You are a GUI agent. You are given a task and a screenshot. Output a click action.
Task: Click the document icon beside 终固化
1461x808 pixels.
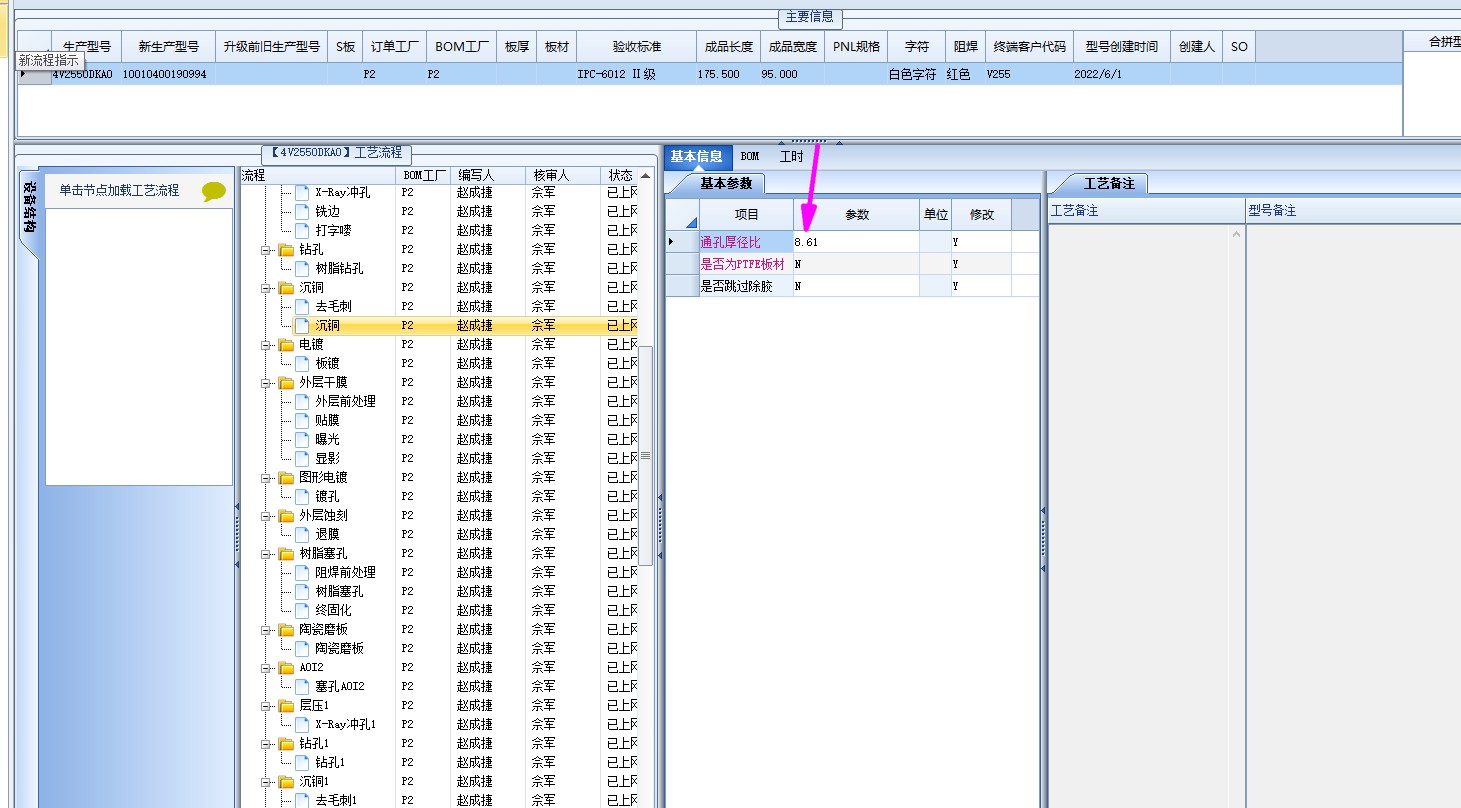tap(302, 610)
